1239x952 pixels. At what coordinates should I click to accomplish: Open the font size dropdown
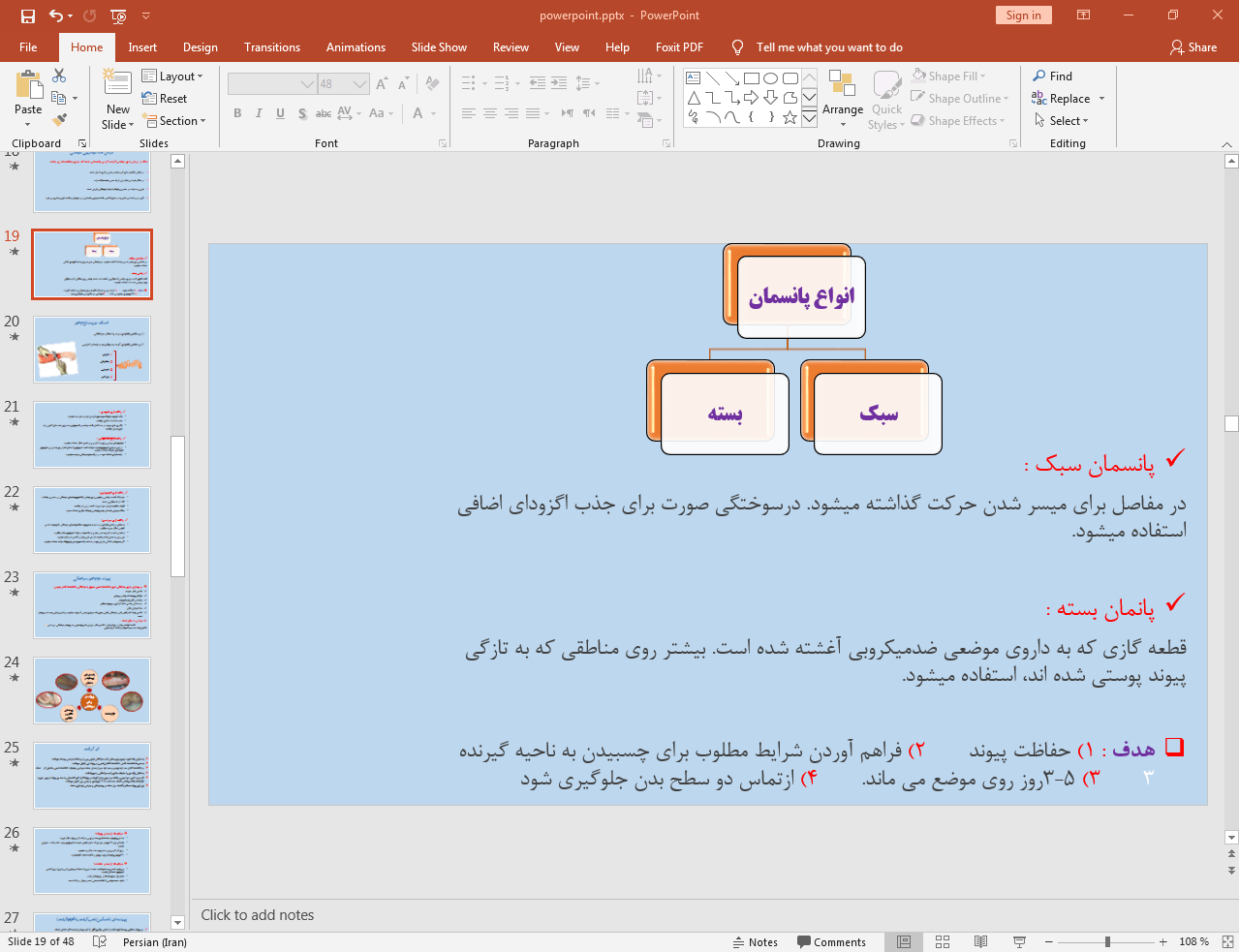360,84
